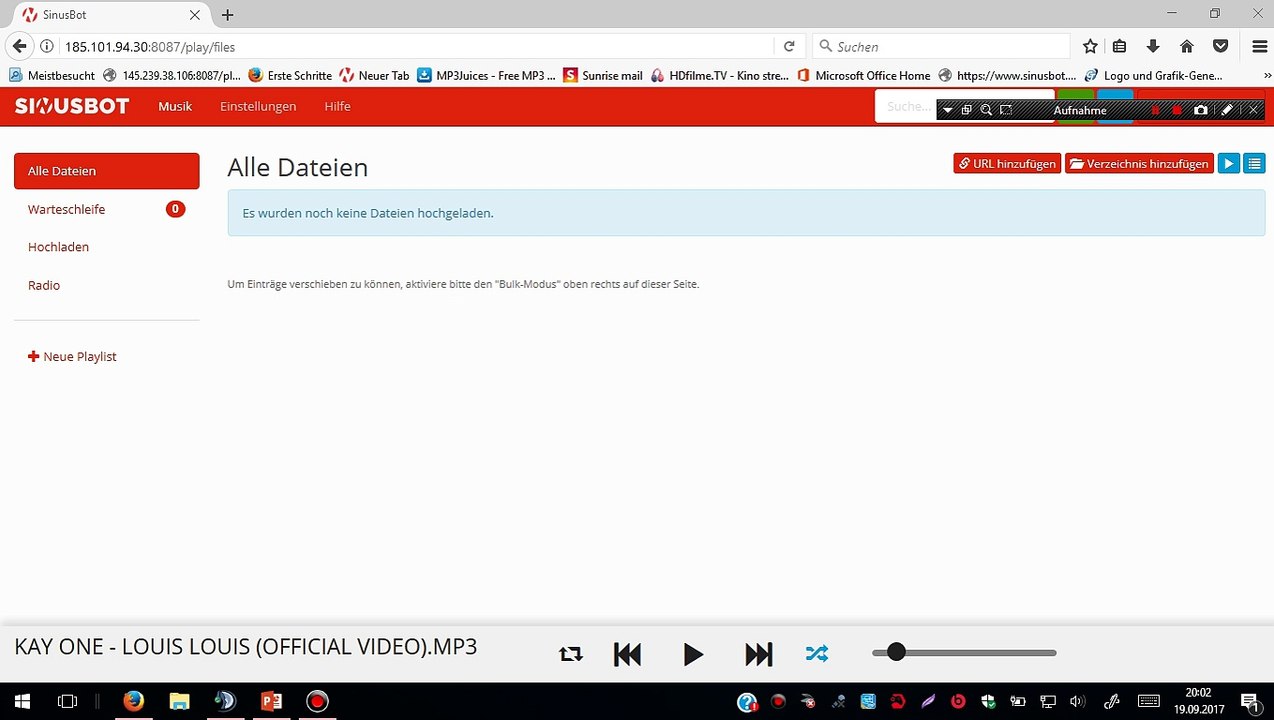The width and height of the screenshot is (1274, 720).
Task: Adjust the volume slider in player bar
Action: [964, 653]
